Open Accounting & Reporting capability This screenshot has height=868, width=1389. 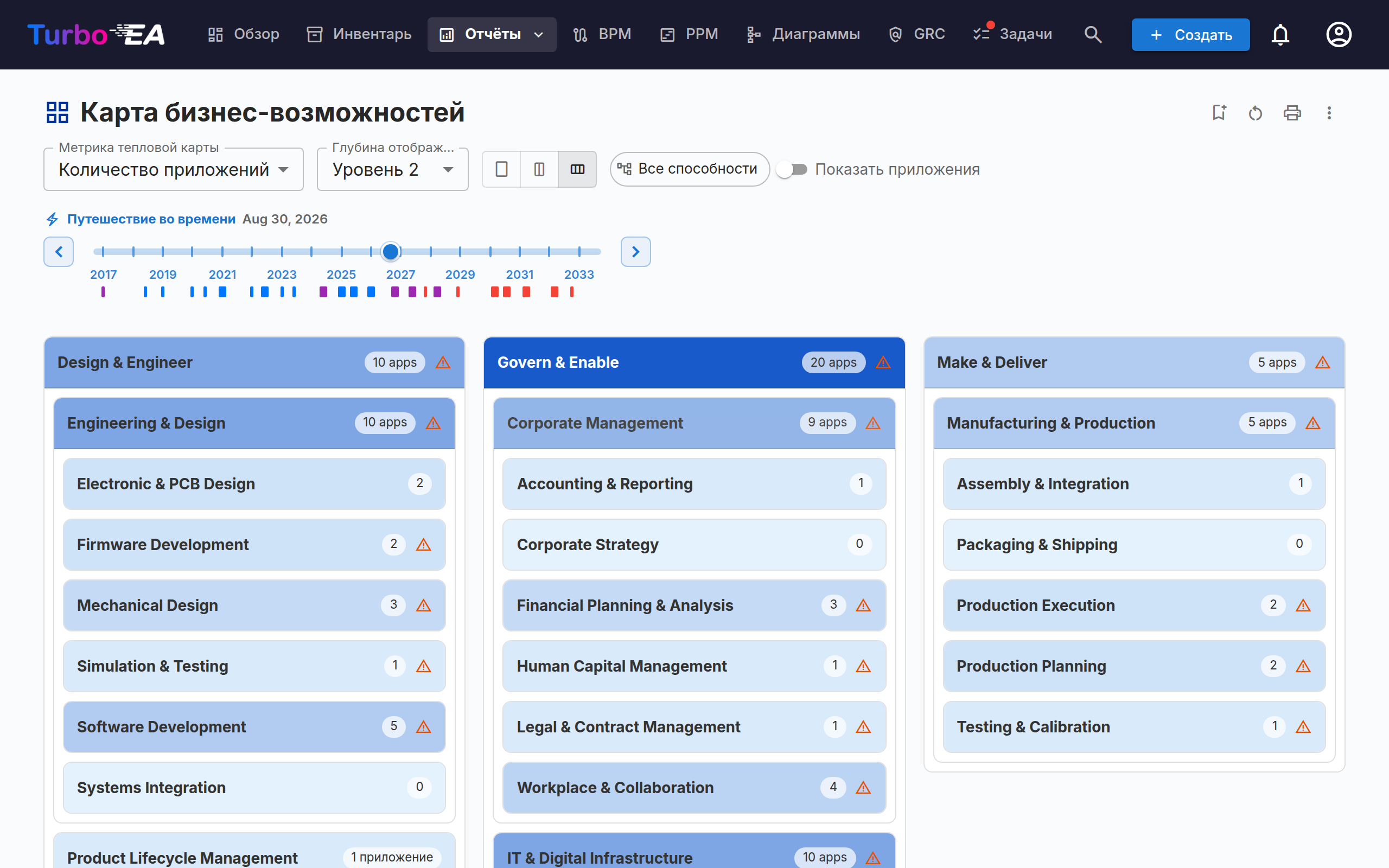694,483
